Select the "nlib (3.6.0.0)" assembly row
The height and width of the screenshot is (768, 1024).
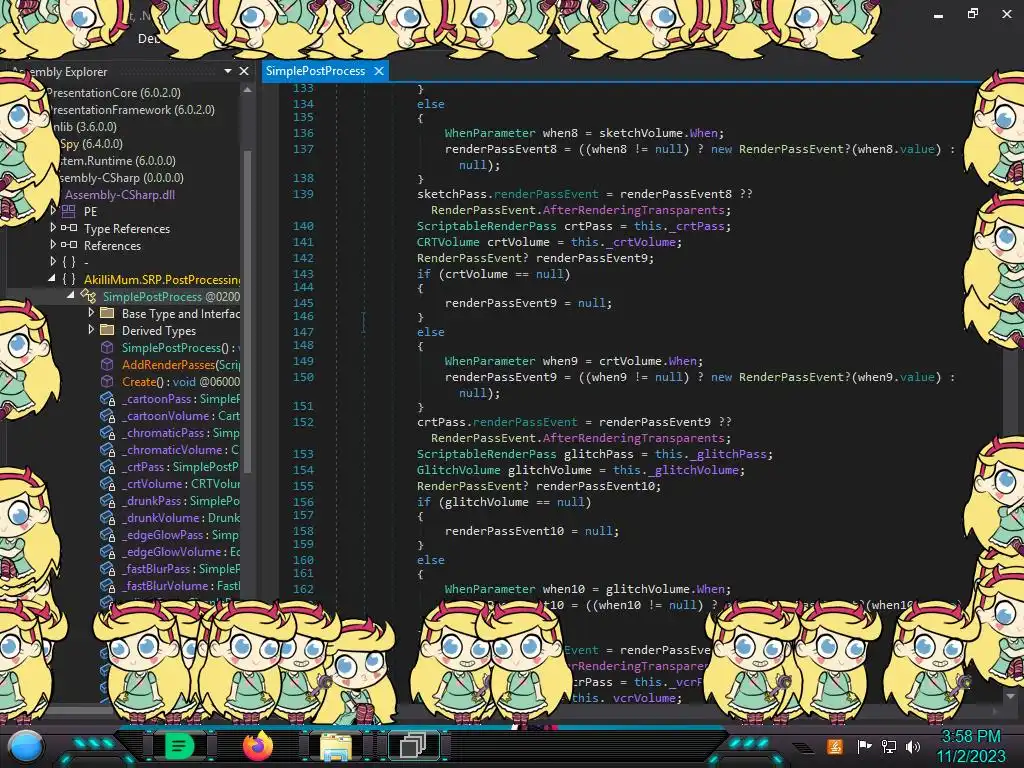(84, 127)
